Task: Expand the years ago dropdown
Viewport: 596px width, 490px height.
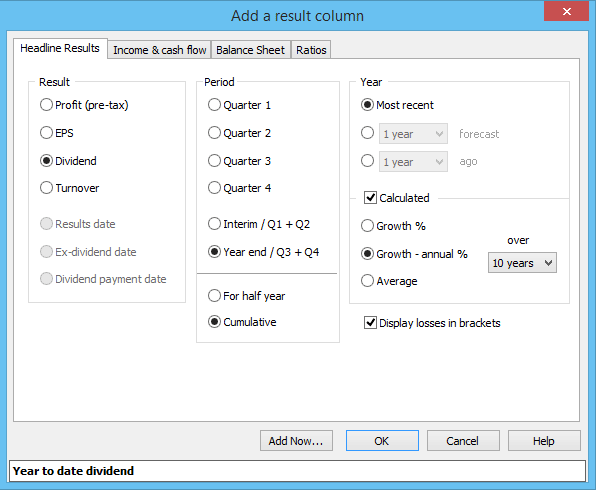Action: pyautogui.click(x=413, y=162)
